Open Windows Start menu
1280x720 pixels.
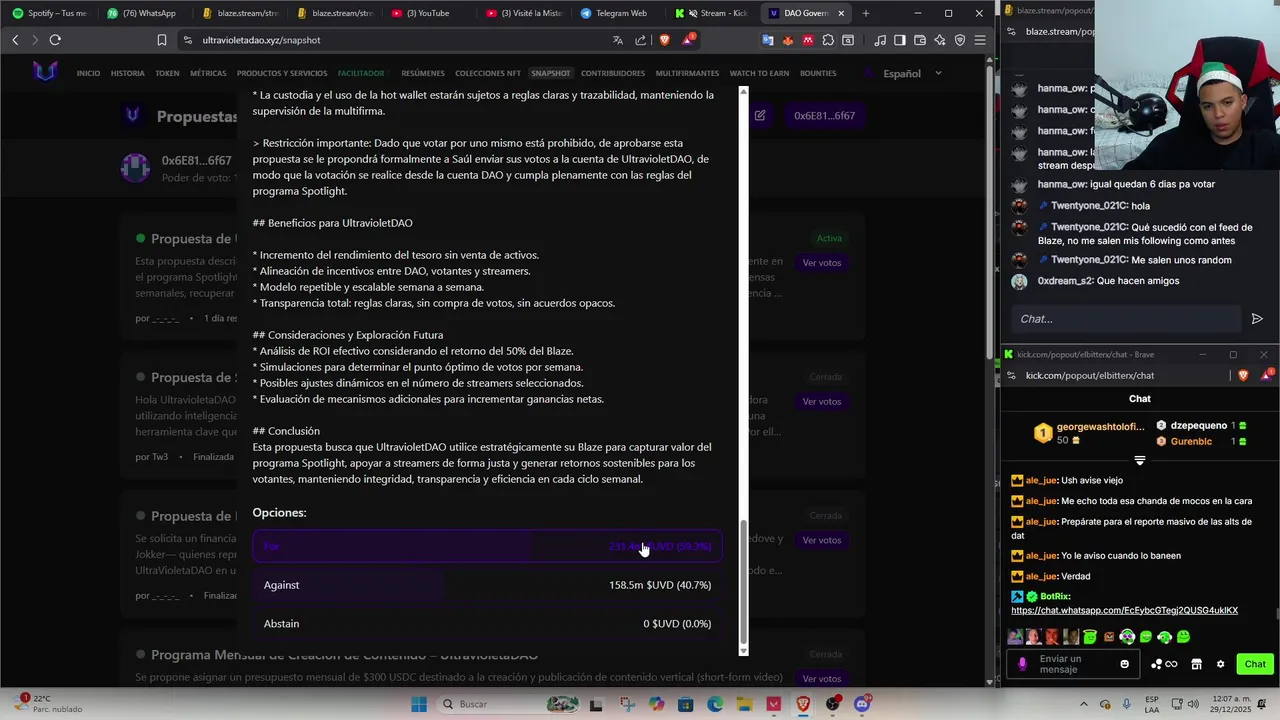tap(419, 704)
